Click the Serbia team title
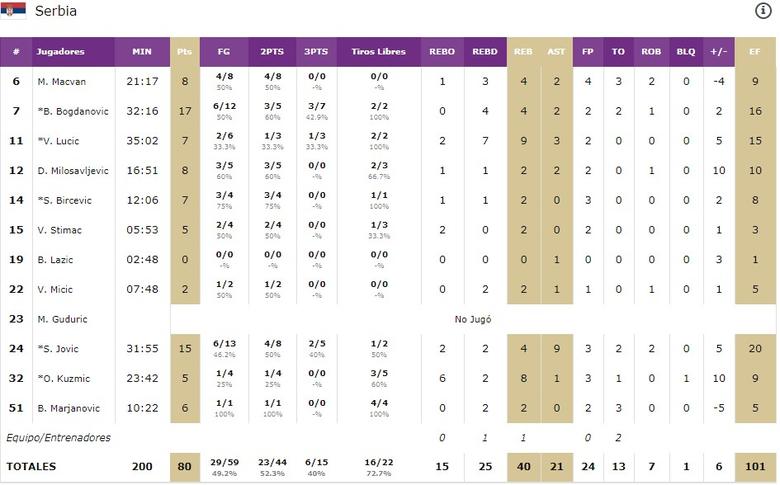This screenshot has width=780, height=485. [x=55, y=11]
